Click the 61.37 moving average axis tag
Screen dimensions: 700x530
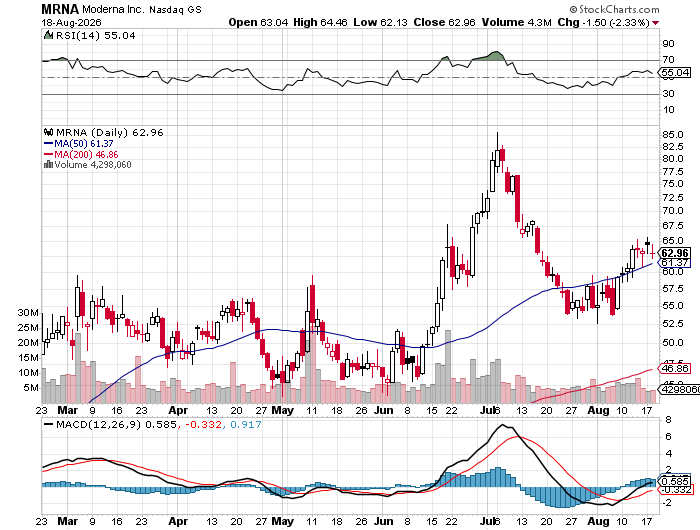click(675, 263)
